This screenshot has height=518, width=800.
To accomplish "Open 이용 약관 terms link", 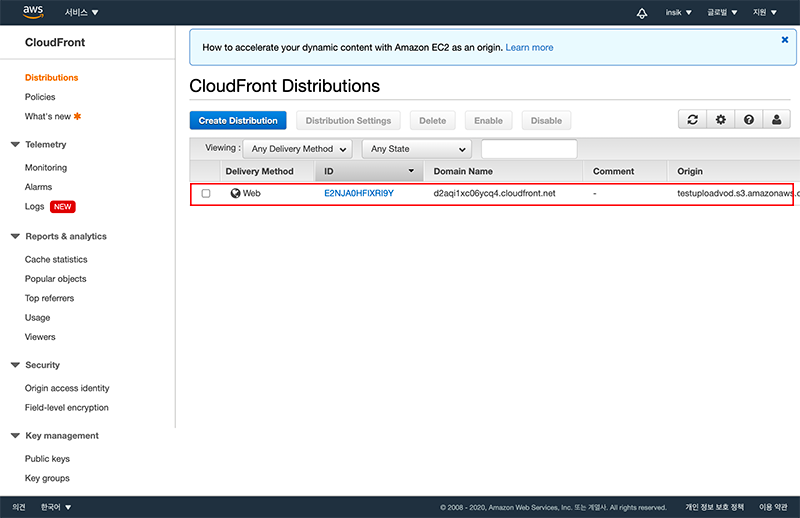I will 773,507.
